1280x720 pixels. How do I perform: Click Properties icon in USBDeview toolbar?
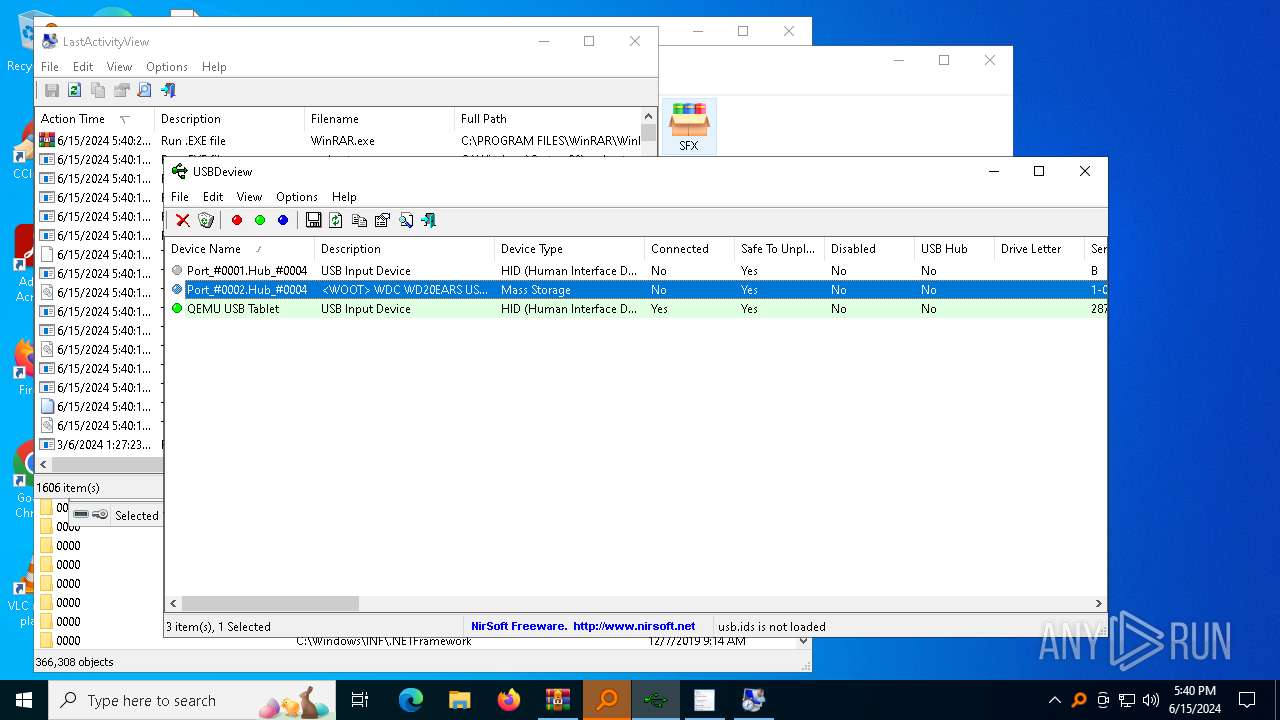pyautogui.click(x=382, y=220)
